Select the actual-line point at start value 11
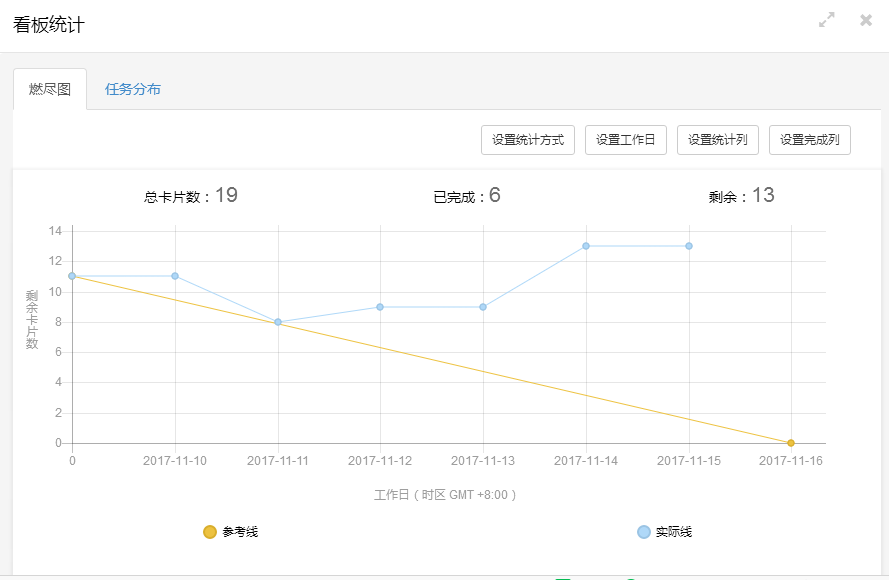Image resolution: width=889 pixels, height=580 pixels. point(72,276)
